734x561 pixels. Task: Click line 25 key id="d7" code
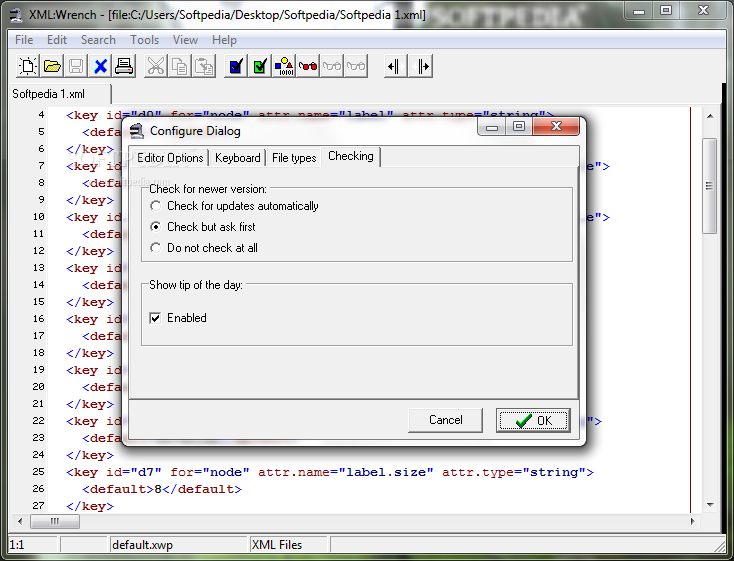(330, 472)
